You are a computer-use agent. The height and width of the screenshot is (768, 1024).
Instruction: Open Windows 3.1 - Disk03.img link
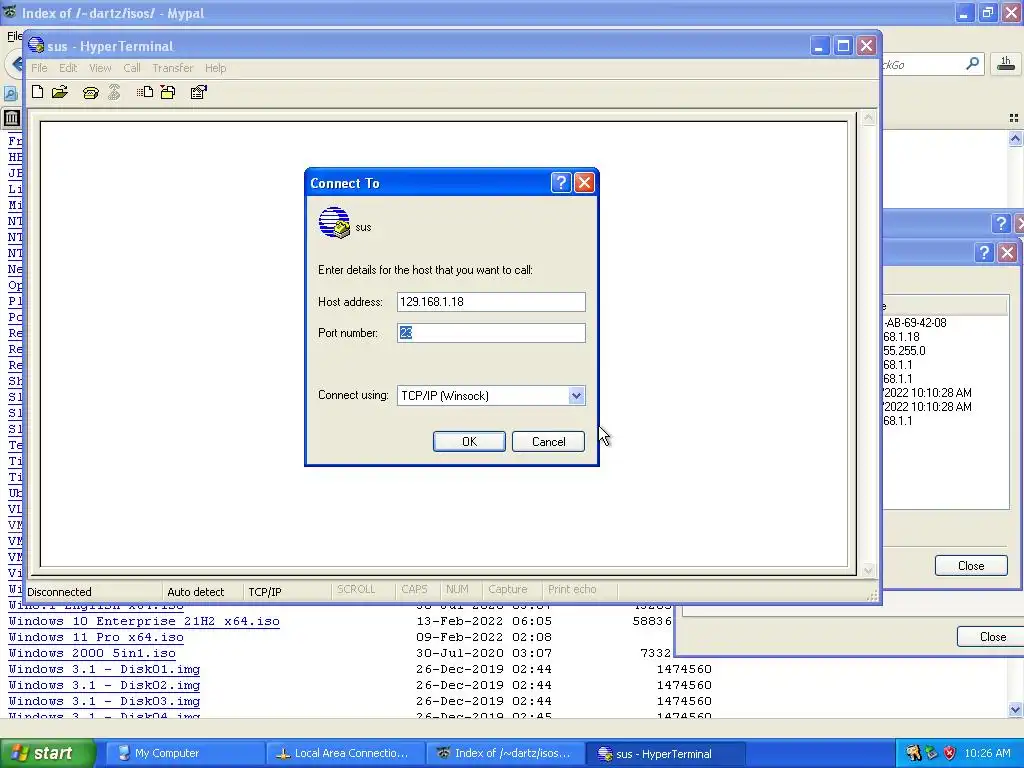point(104,701)
